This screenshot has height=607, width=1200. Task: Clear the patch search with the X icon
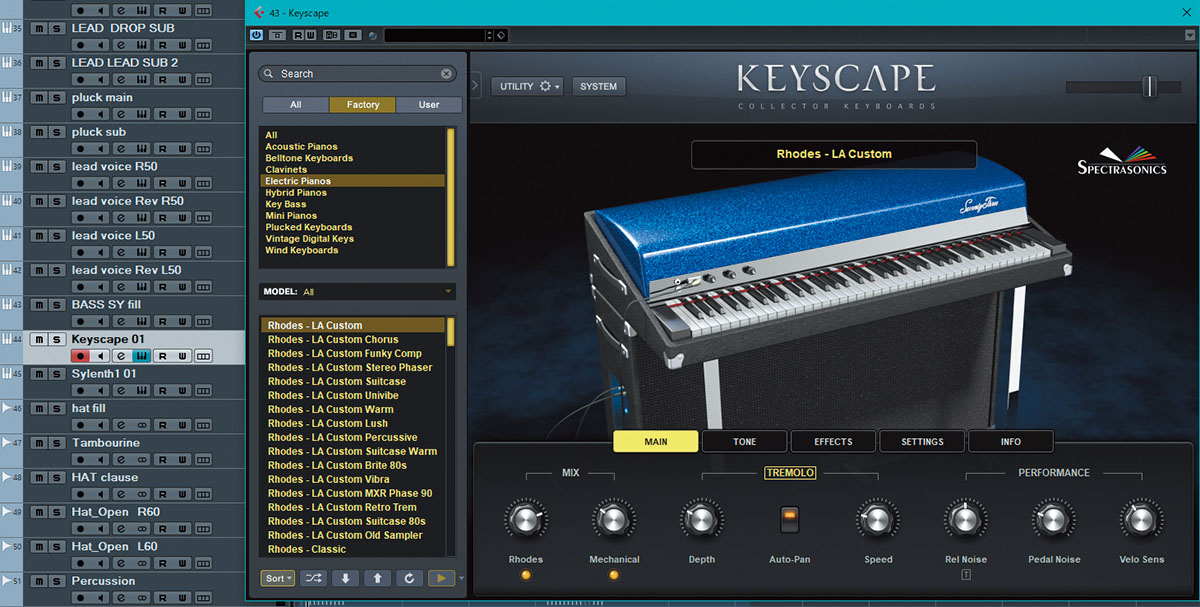coord(446,74)
